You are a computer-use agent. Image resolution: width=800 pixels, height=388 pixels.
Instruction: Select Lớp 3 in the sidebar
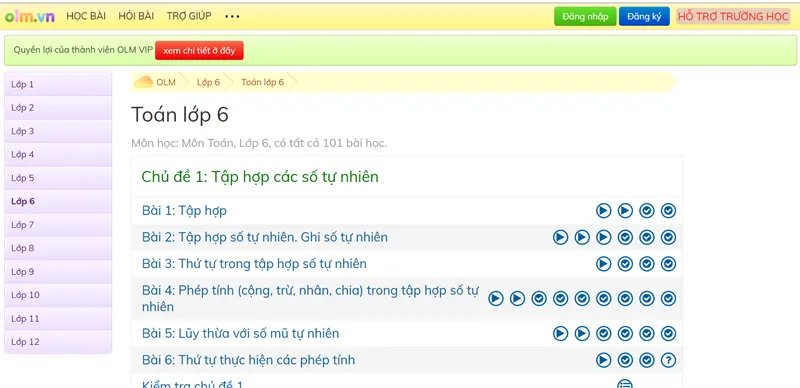click(x=58, y=131)
